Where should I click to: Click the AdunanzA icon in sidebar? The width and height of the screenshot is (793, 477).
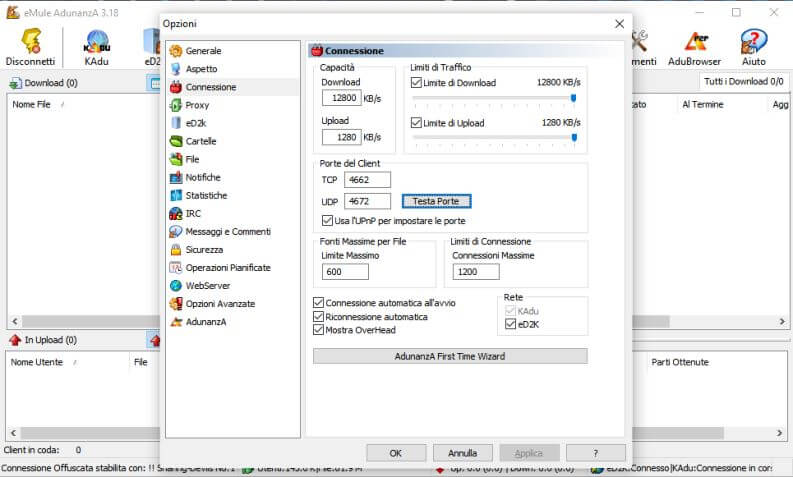pyautogui.click(x=175, y=322)
